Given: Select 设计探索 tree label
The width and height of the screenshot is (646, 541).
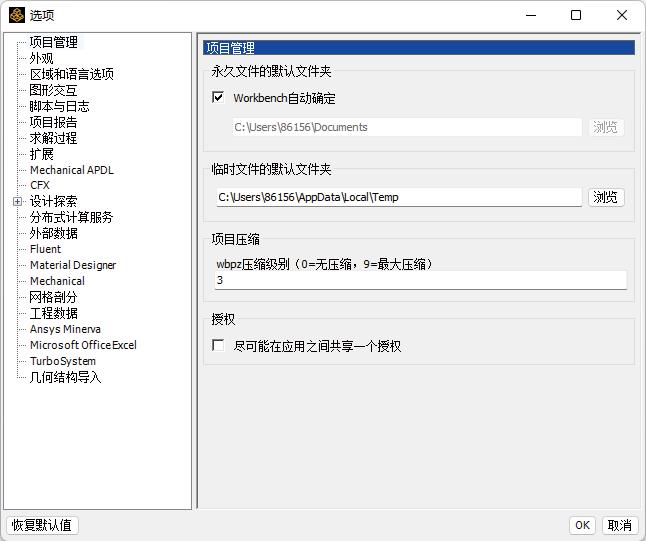Looking at the screenshot, I should coord(53,201).
